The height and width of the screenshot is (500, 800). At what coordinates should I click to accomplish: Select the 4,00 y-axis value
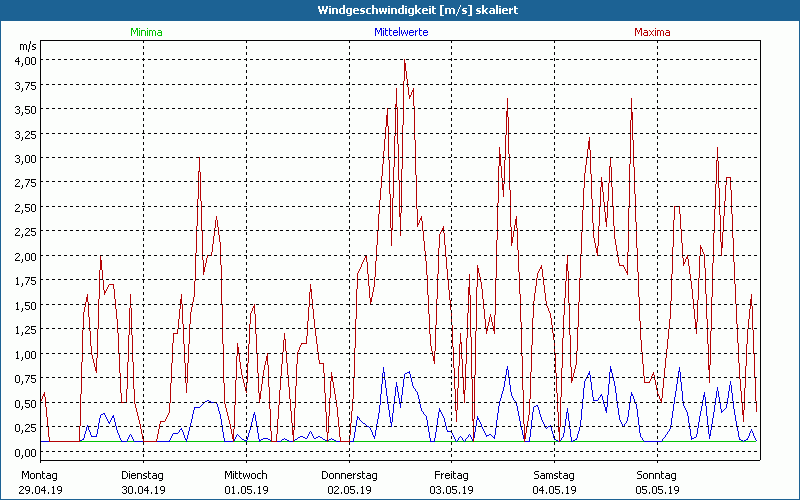25,60
